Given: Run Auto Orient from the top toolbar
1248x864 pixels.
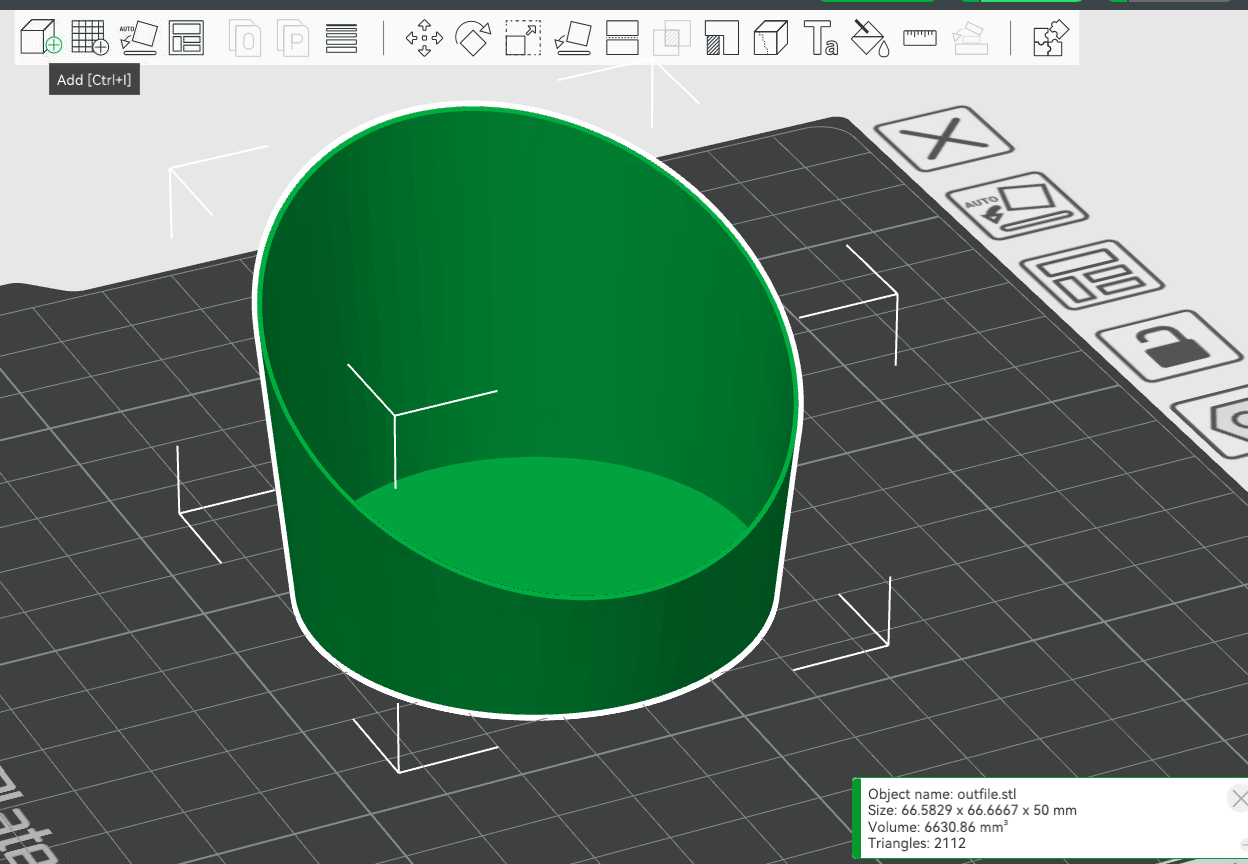Looking at the screenshot, I should pos(138,38).
